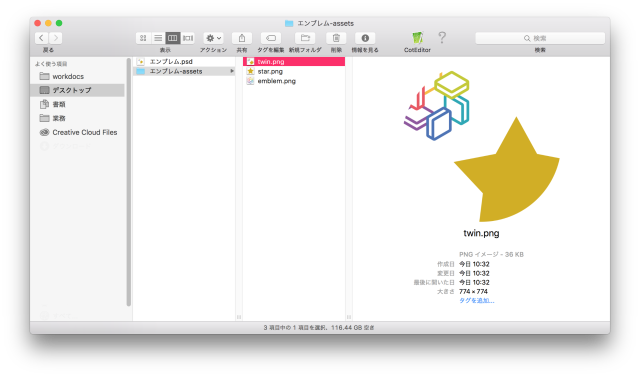Switch to column view
640x377 pixels.
click(173, 38)
